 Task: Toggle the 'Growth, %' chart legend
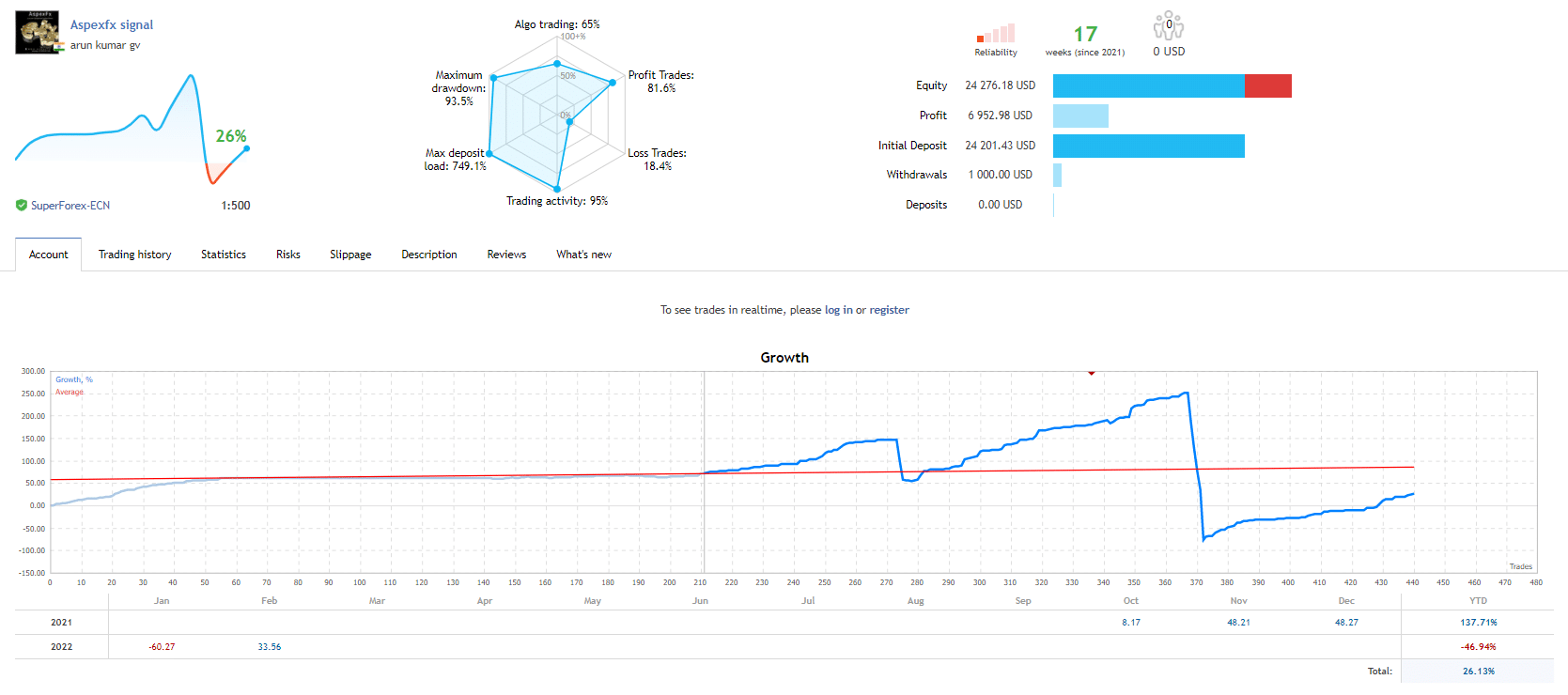[x=74, y=380]
